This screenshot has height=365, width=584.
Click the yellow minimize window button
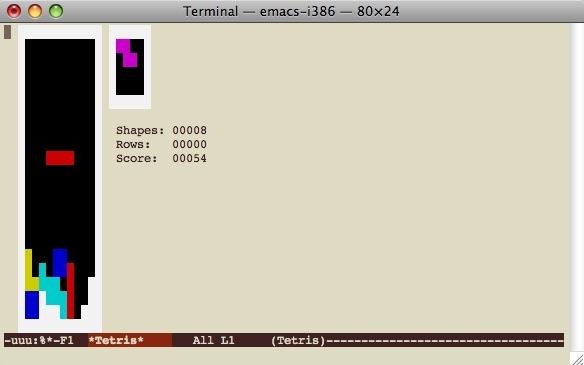tap(35, 11)
